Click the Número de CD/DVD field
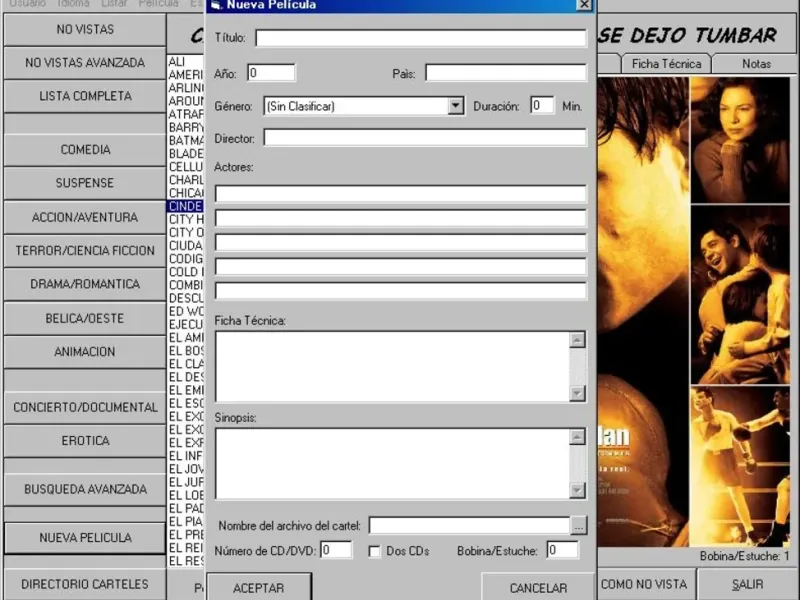The image size is (800, 600). (336, 550)
